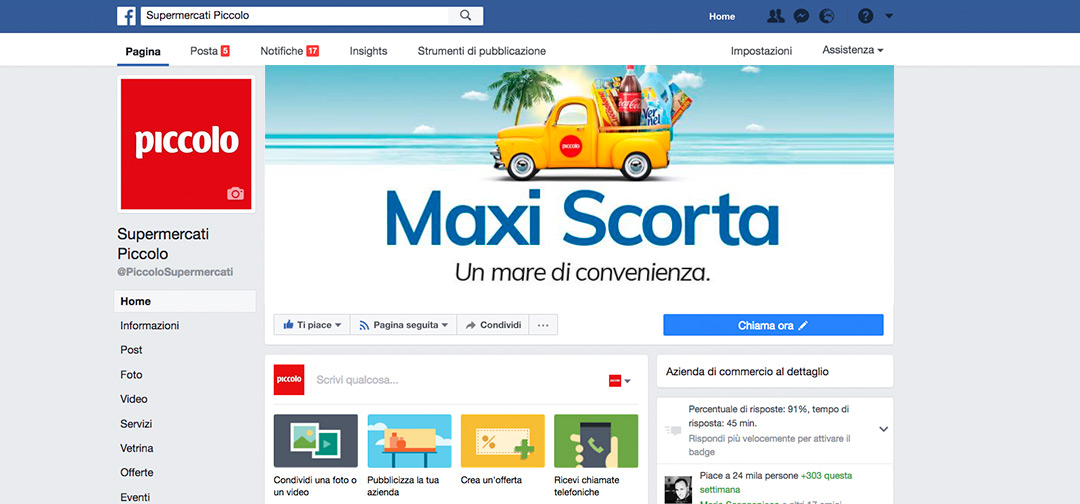Open the notifications globe icon
Viewport: 1080px width, 504px height.
pos(827,16)
